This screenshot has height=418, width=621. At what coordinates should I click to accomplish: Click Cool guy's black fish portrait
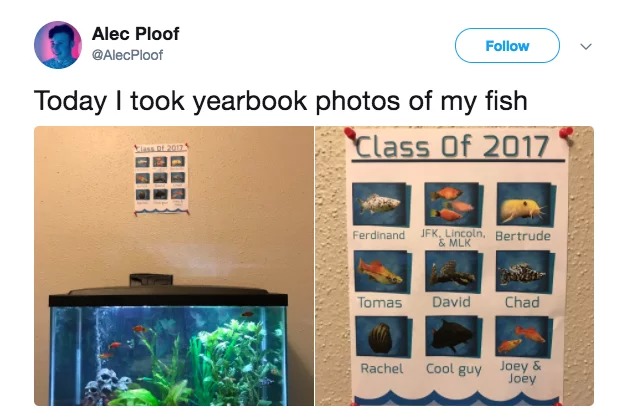point(453,336)
